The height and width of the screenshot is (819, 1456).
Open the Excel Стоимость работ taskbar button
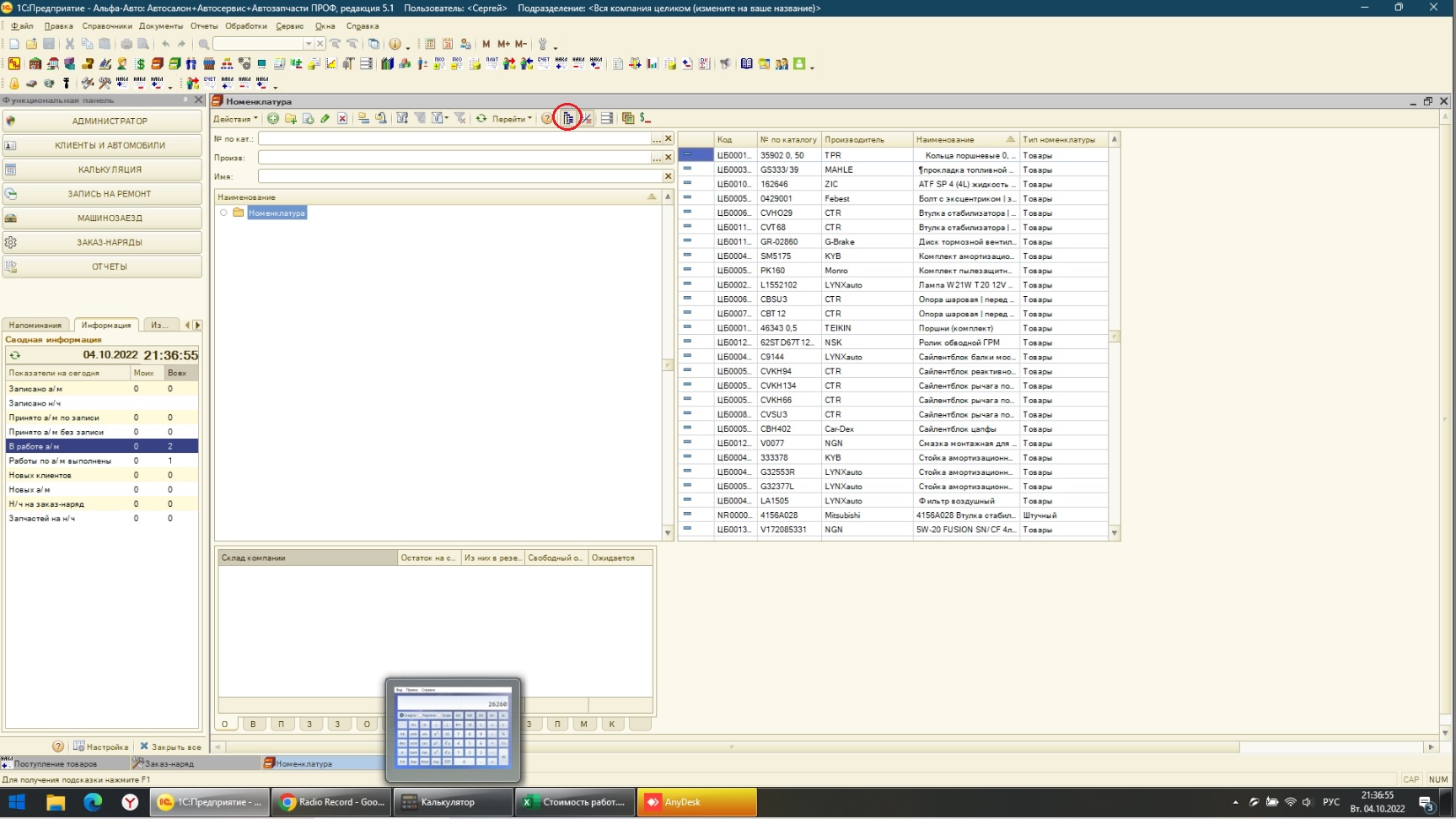click(x=574, y=802)
